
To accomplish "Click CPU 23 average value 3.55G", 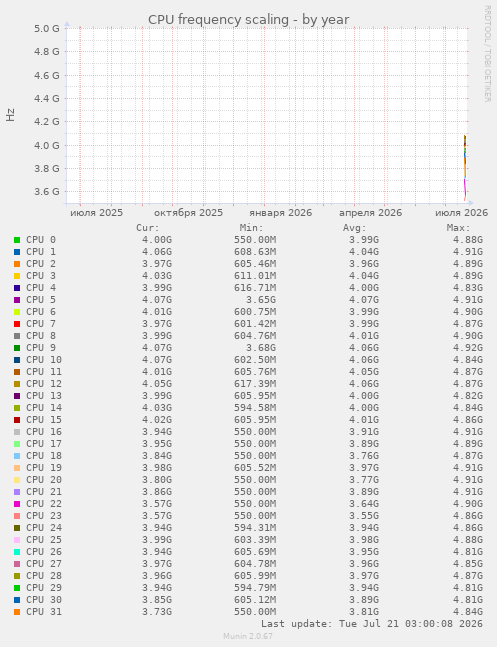I will pyautogui.click(x=364, y=516).
